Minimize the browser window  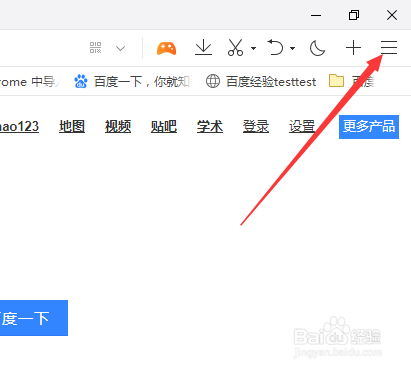[316, 15]
